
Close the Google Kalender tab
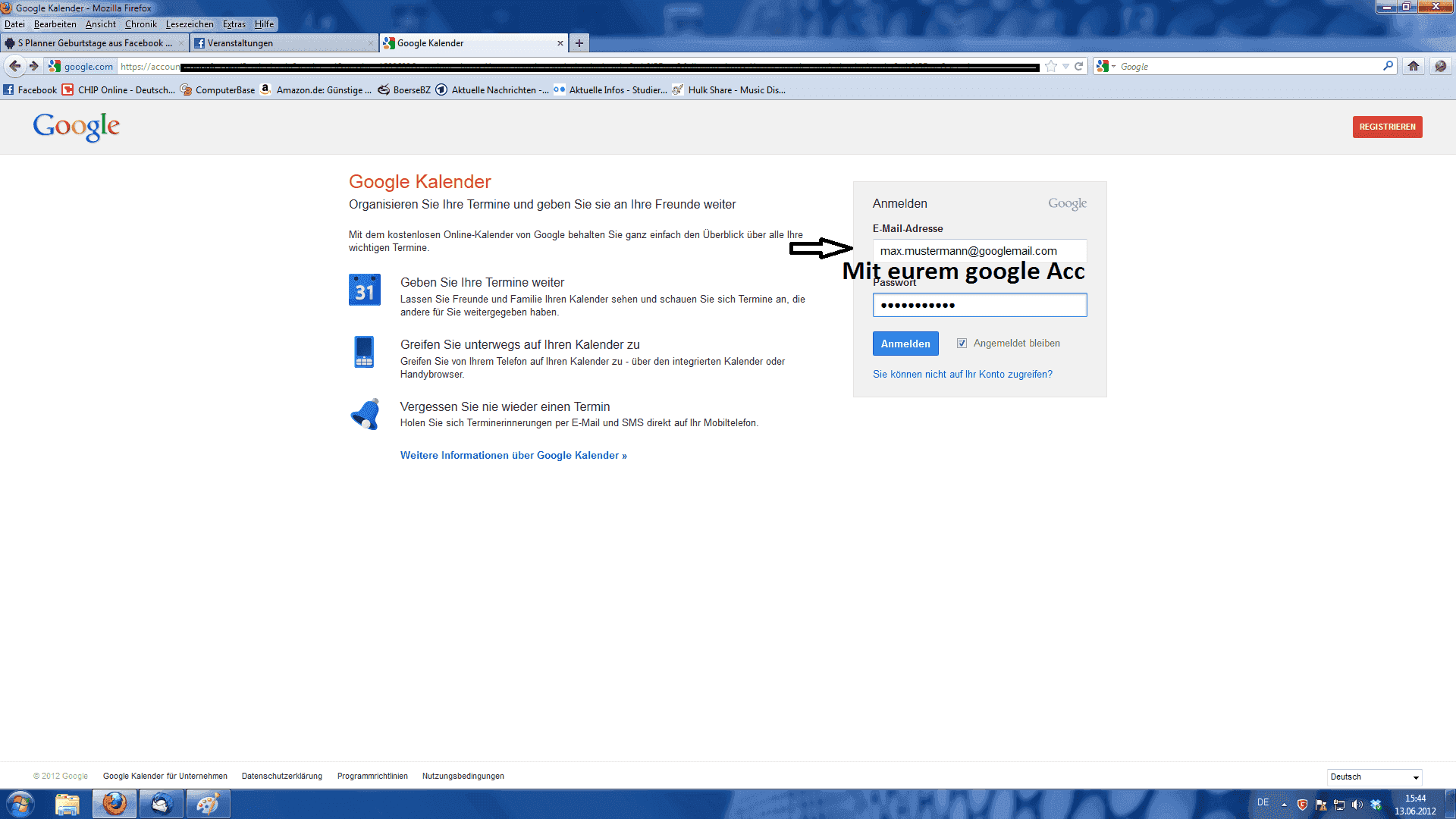(560, 43)
